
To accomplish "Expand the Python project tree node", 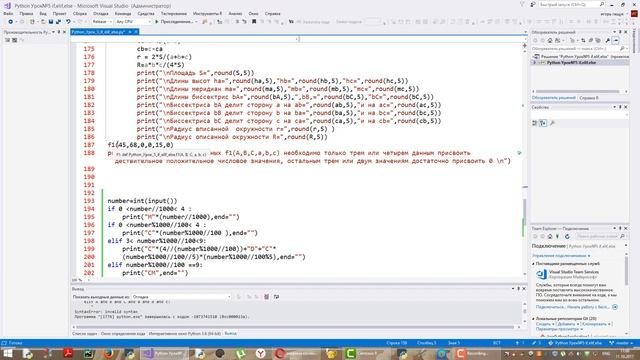I will pyautogui.click(x=535, y=62).
